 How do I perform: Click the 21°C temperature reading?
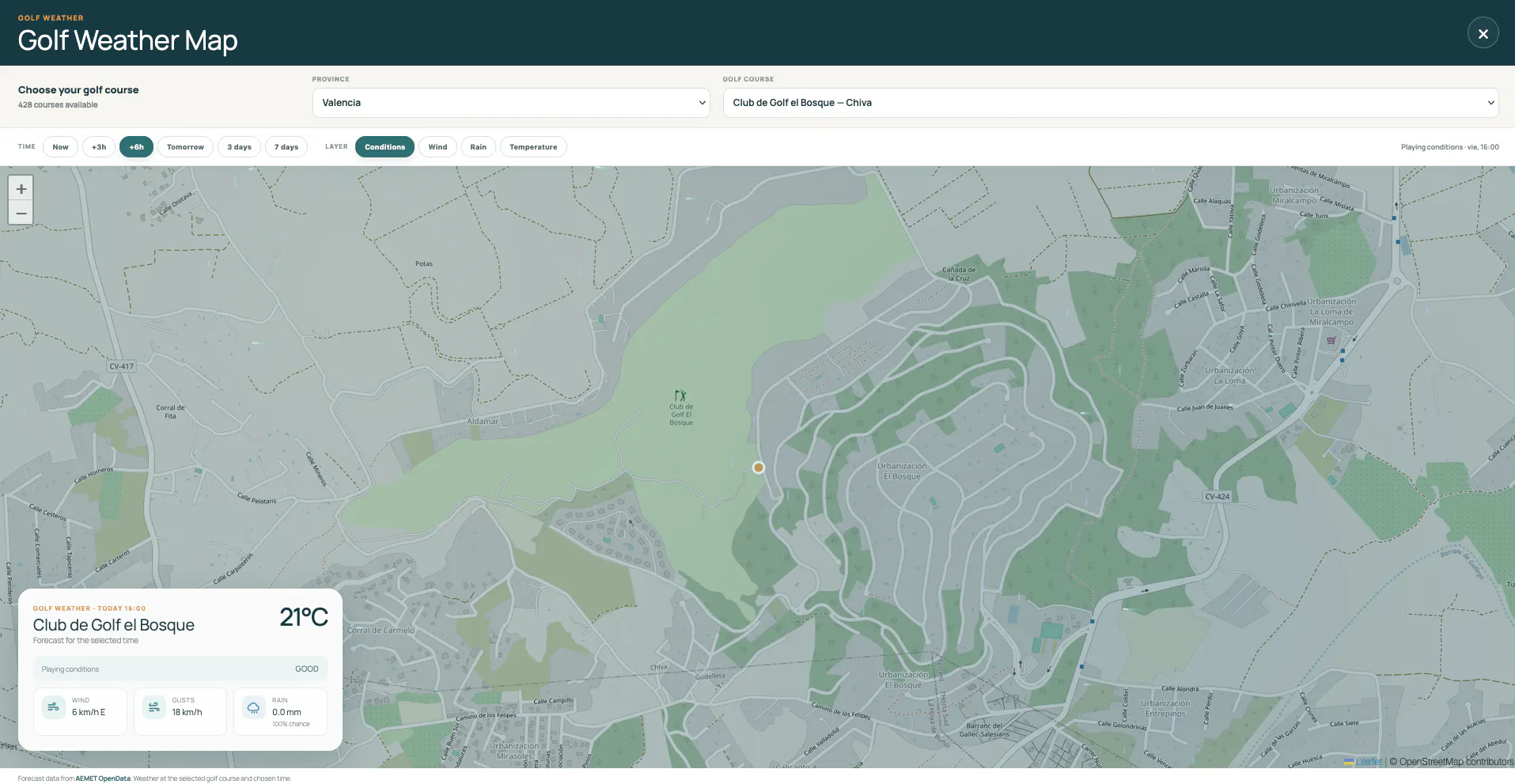coord(304,617)
